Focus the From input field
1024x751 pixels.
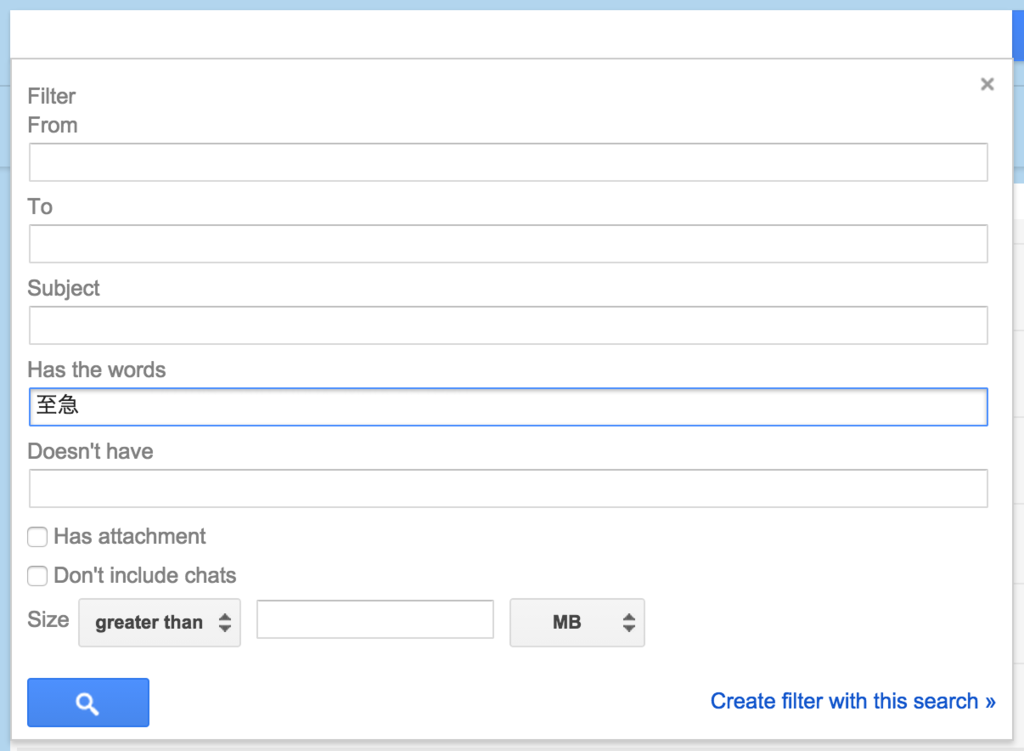coord(508,162)
